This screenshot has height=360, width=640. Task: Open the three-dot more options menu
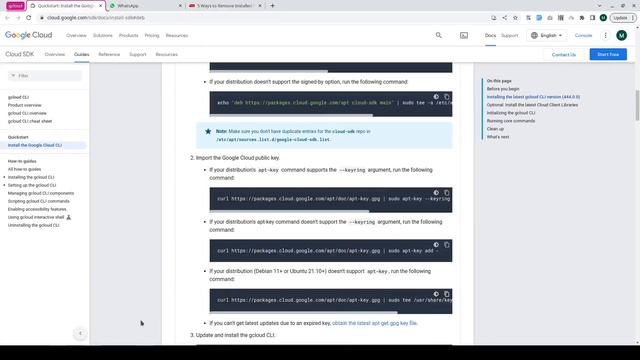tap(606, 36)
